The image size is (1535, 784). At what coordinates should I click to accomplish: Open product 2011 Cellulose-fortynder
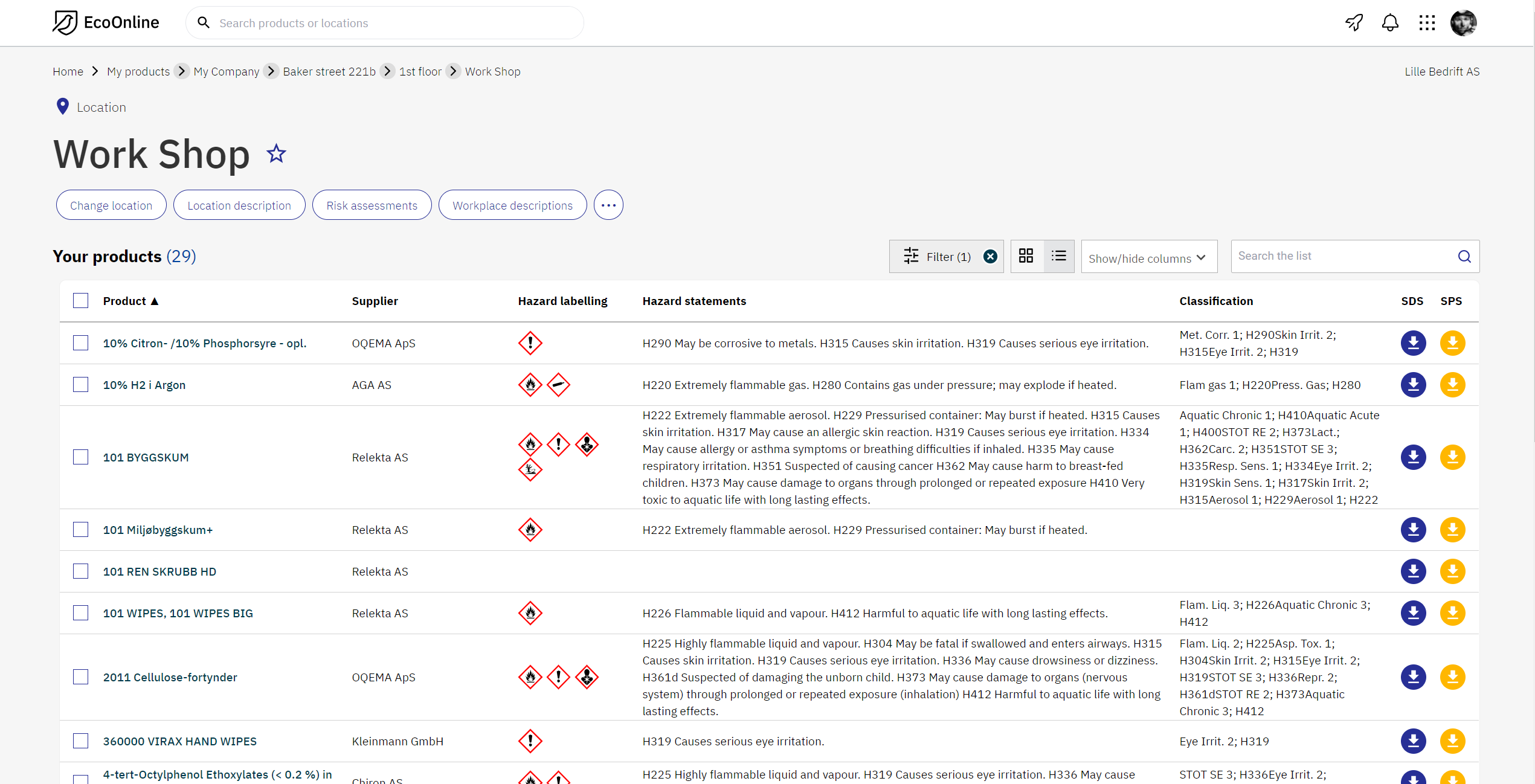pos(170,677)
